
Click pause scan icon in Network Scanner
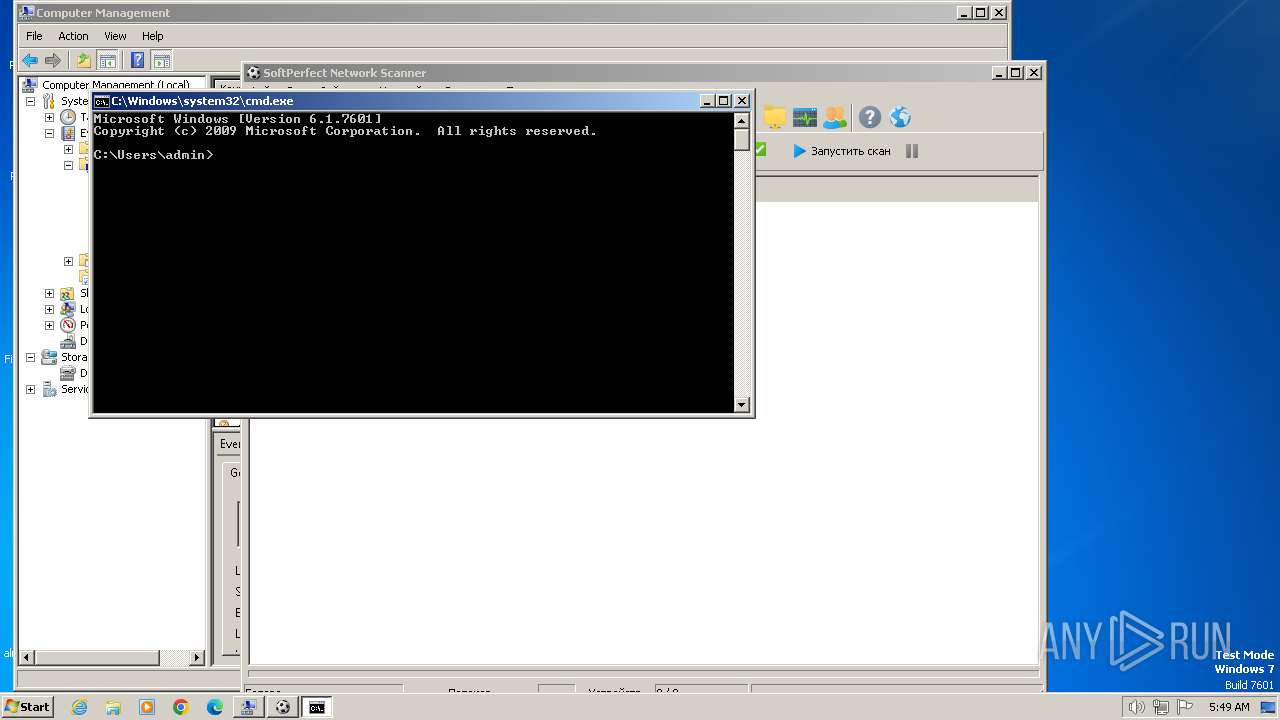pos(912,151)
